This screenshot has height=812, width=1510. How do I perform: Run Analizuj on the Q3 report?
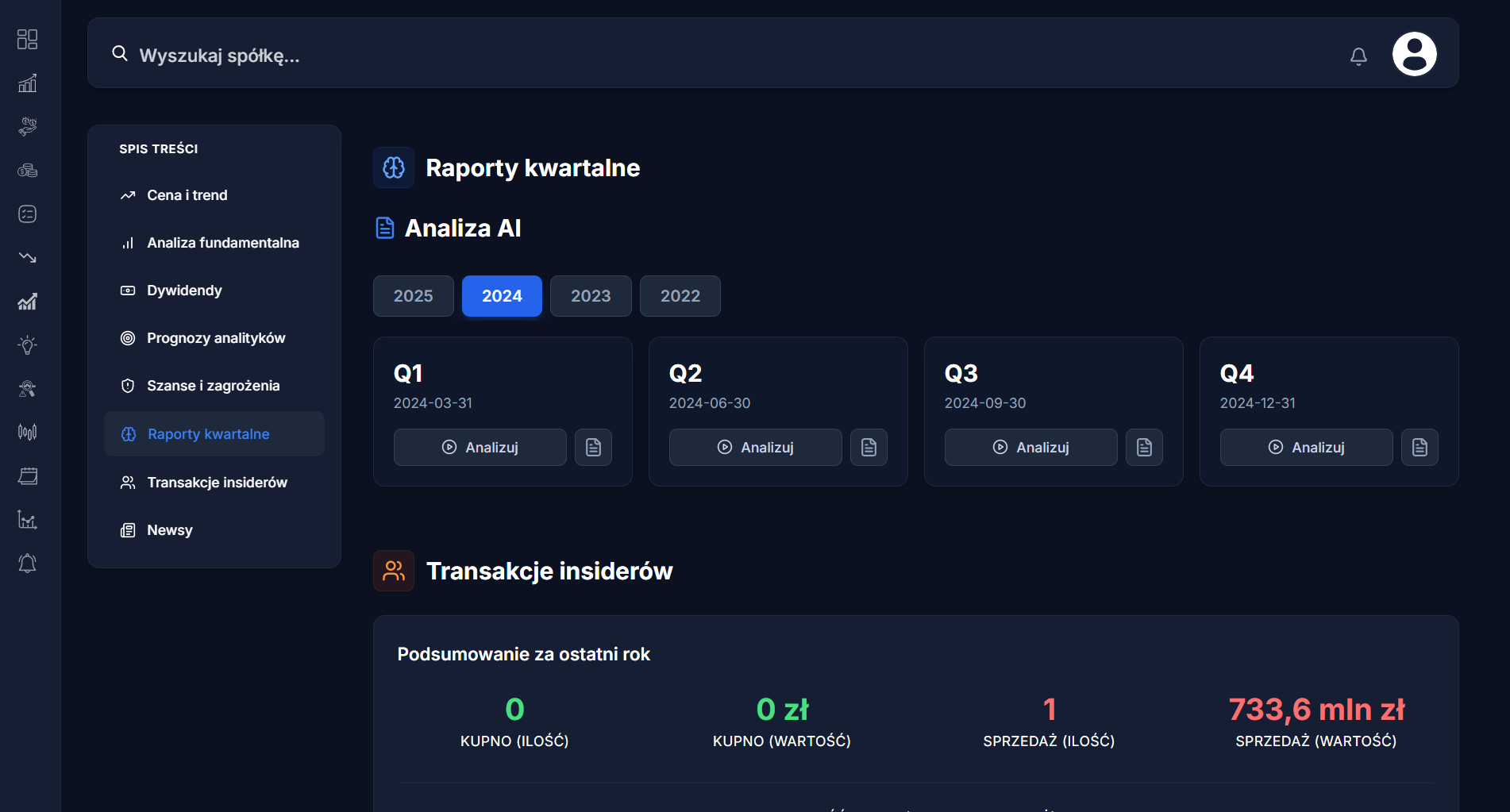pyautogui.click(x=1030, y=448)
